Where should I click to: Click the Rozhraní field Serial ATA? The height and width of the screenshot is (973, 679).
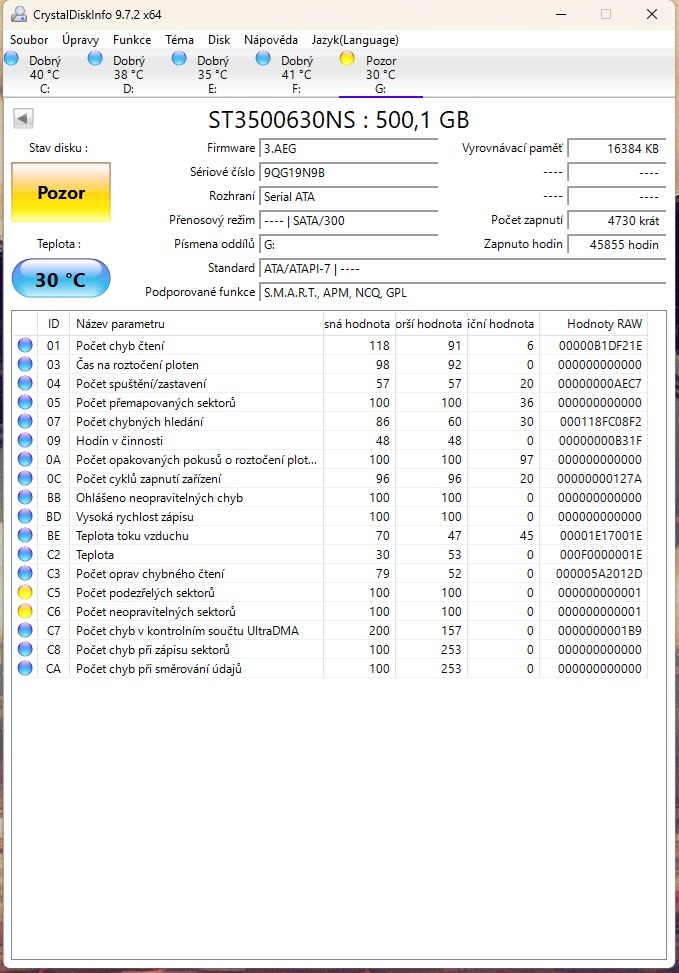[x=348, y=197]
